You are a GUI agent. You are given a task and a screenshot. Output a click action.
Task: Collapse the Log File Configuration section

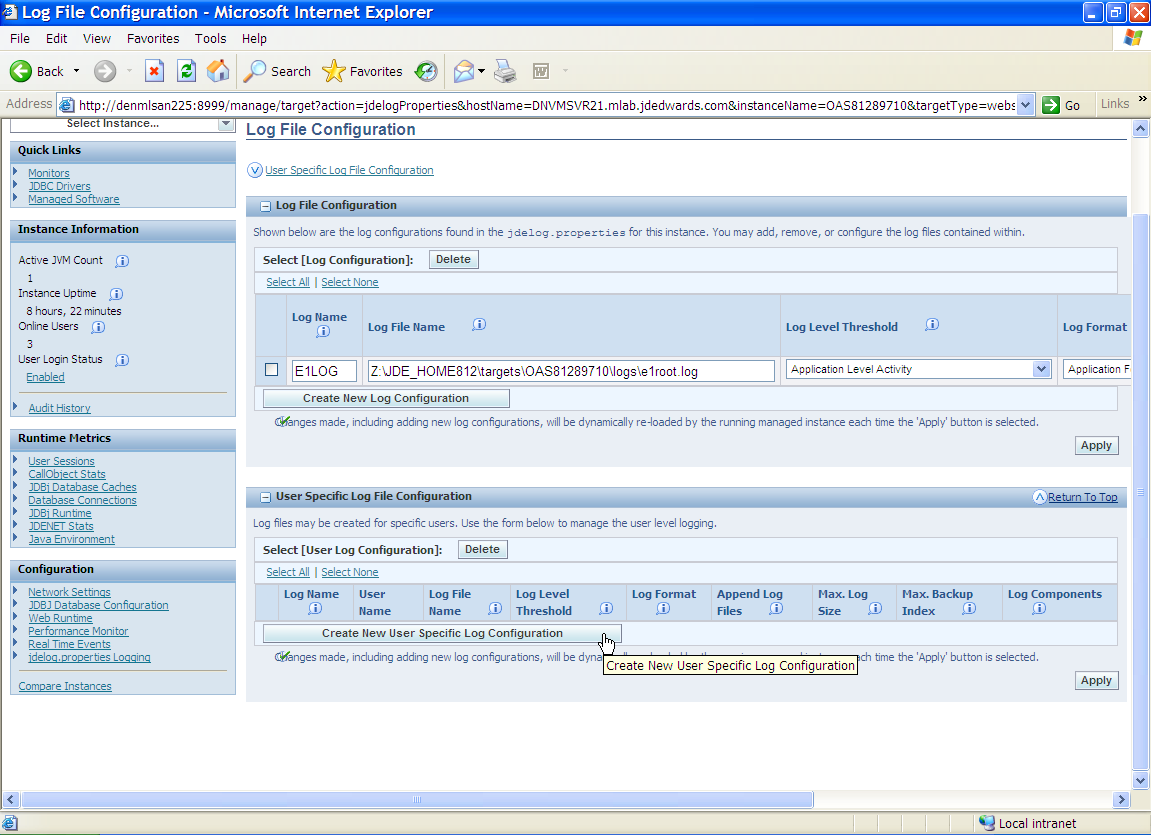(x=266, y=207)
